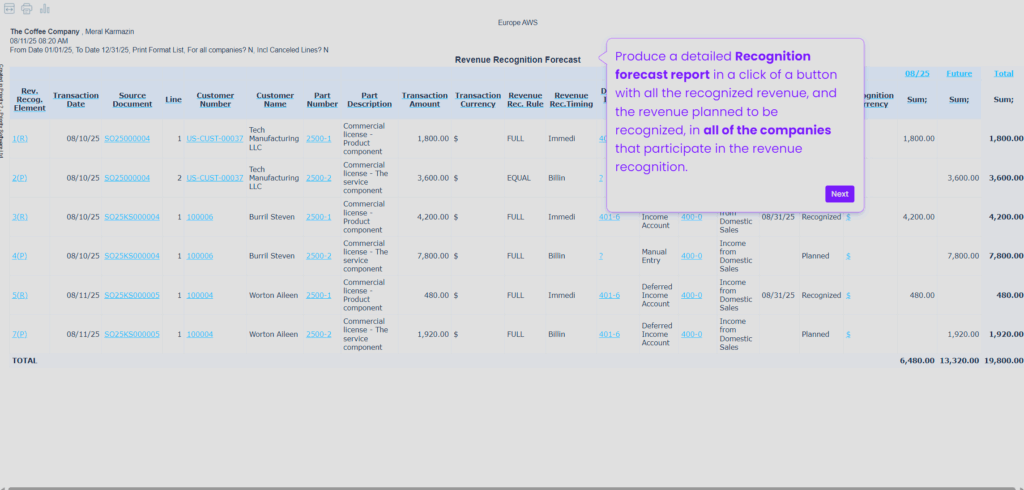Open revenue element 1(R) link

click(x=20, y=139)
